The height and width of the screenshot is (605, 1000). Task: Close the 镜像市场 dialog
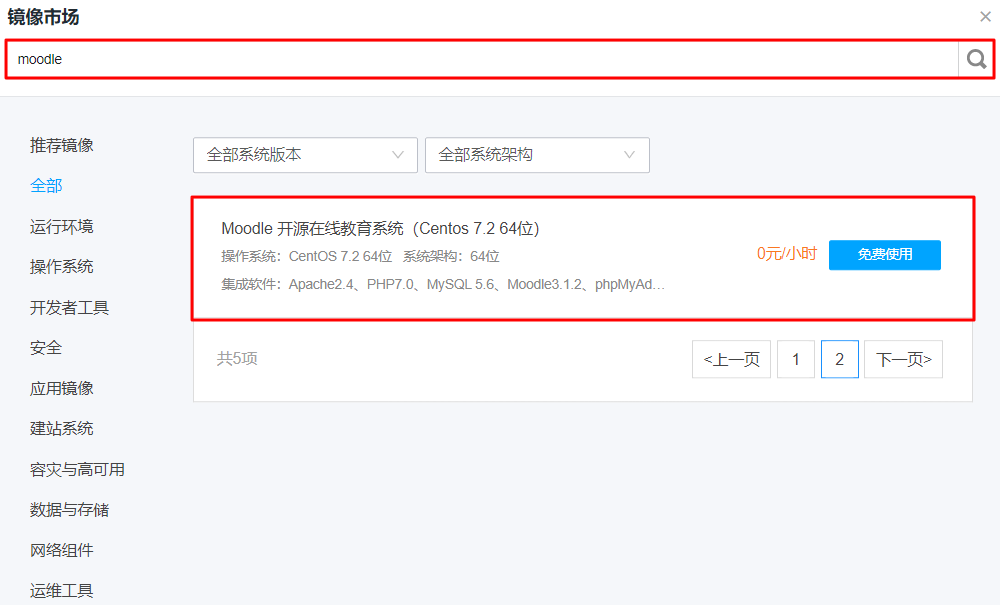(985, 17)
